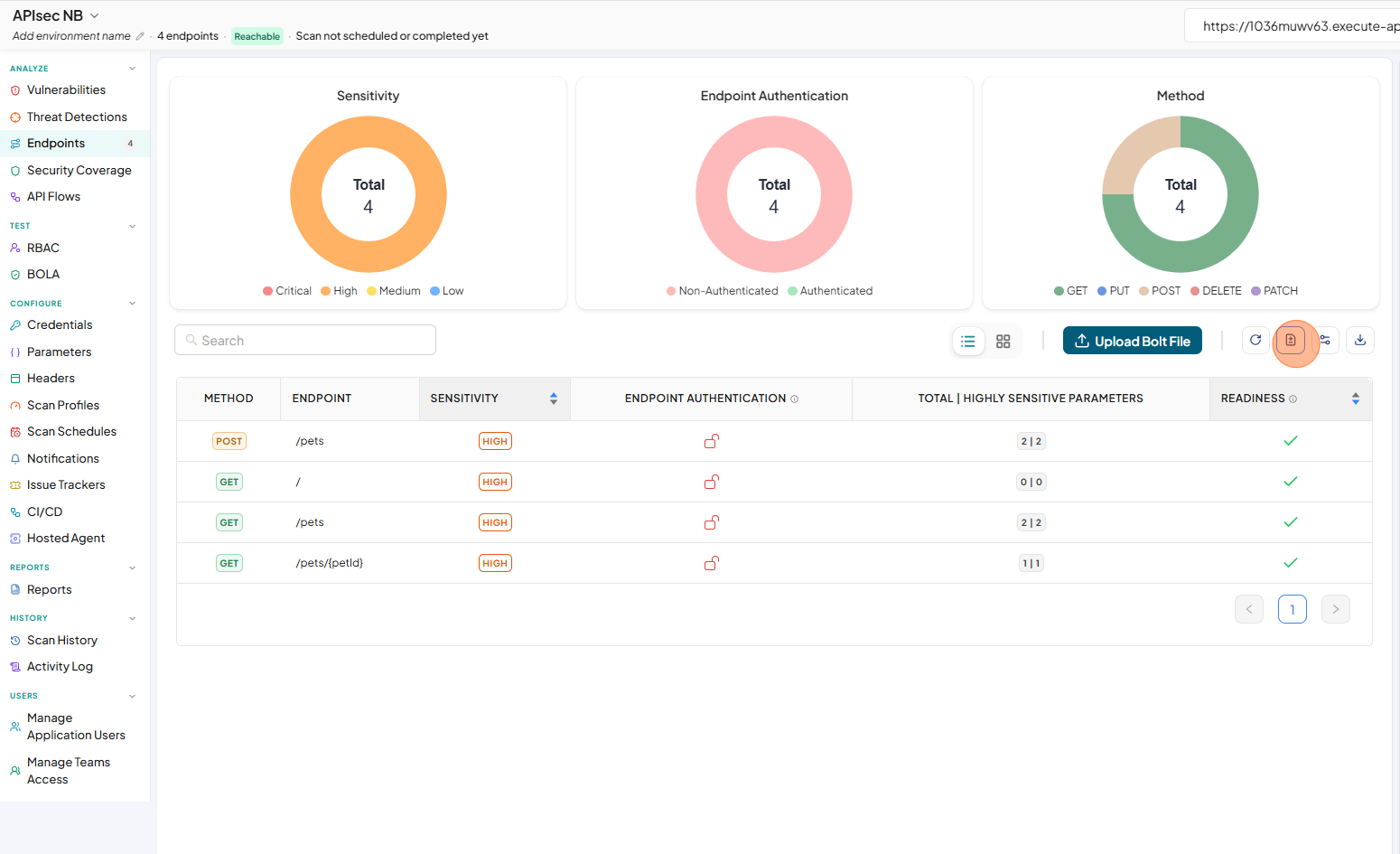Toggle the POST legend in Method chart

1160,291
